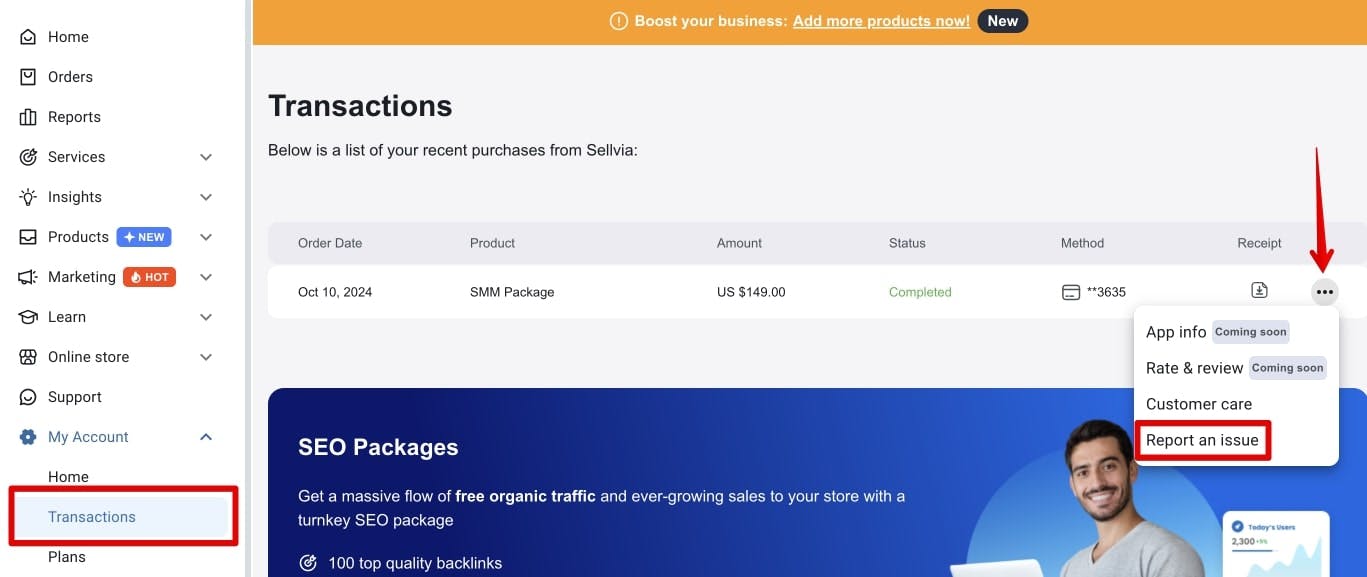1367x577 pixels.
Task: Click the Completed status of the order
Action: coord(920,292)
